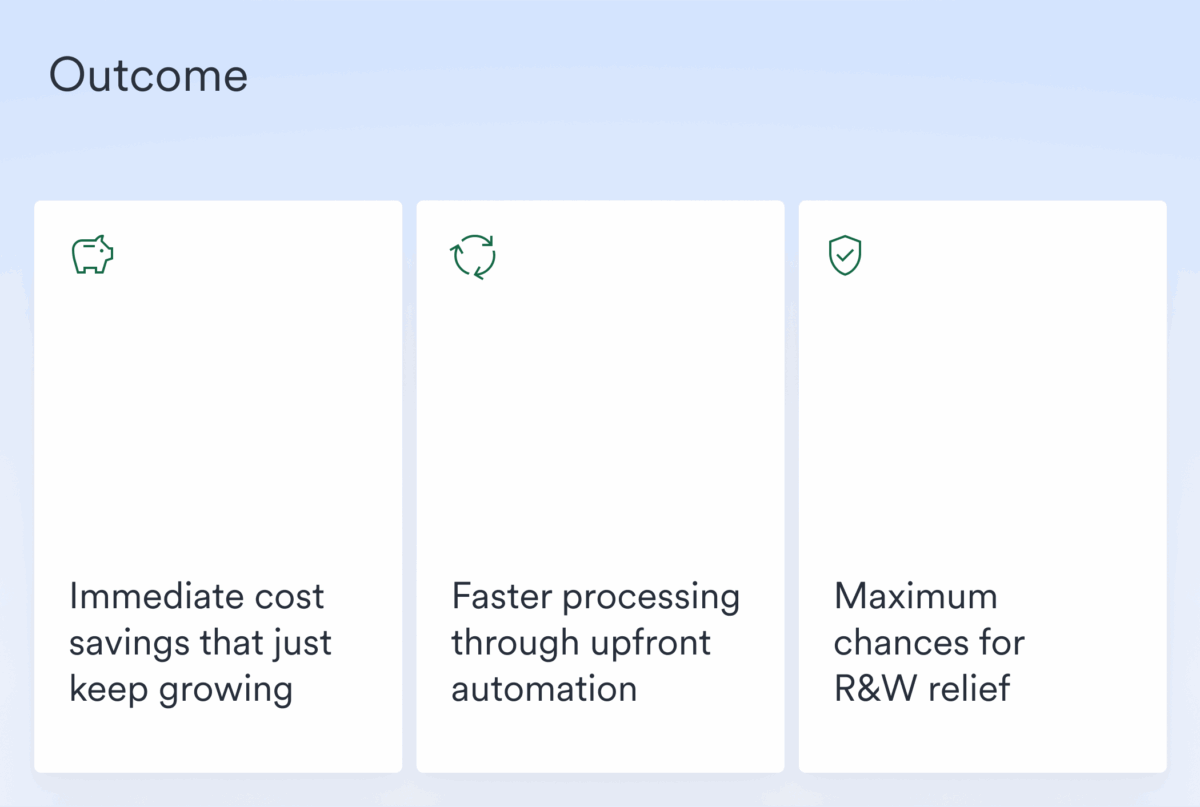Click the word 'automation' in middle card
Viewport: 1200px width, 807px height.
coord(544,689)
